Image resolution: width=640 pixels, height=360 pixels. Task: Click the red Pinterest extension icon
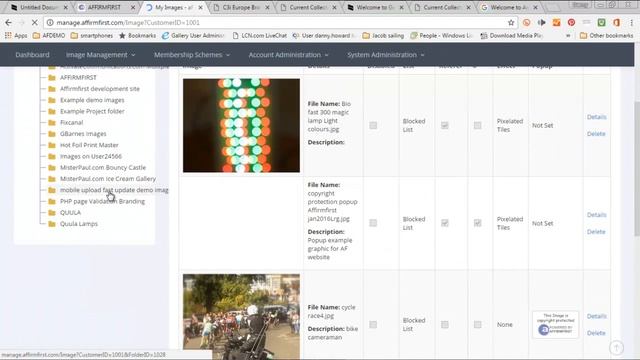tap(571, 23)
